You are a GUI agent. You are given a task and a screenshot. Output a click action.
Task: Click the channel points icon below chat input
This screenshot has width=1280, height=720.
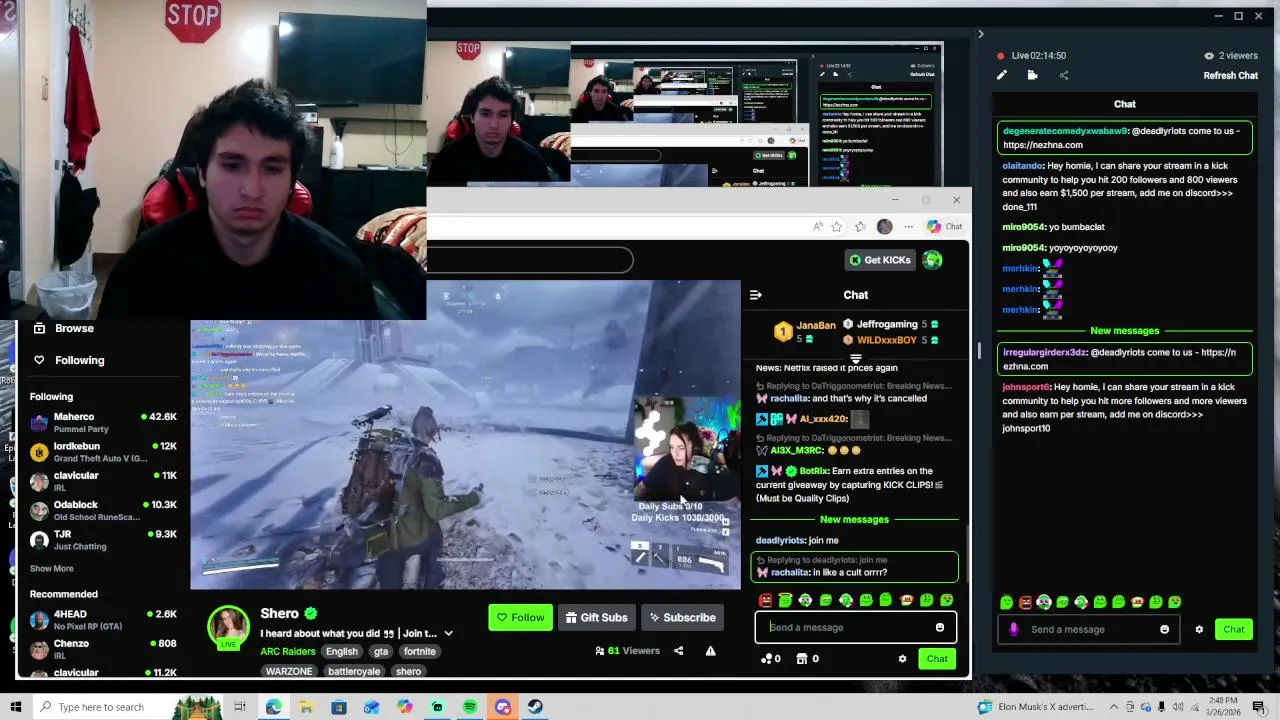pyautogui.click(x=770, y=658)
